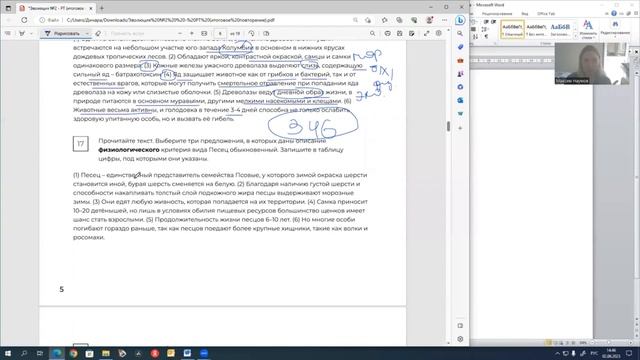This screenshot has width=640, height=360.
Task: Open Task View on the taskbar
Action: (40, 353)
